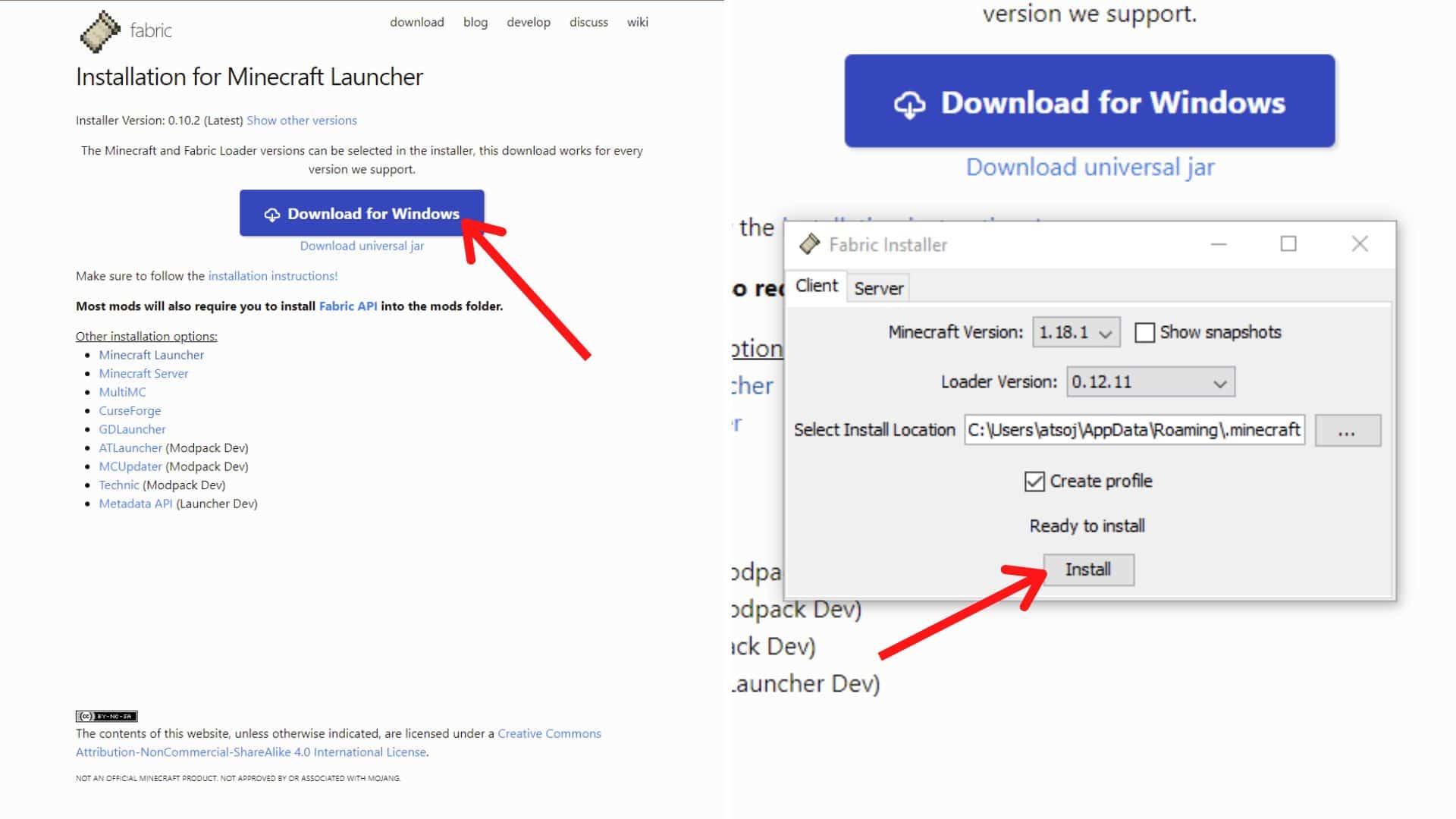The image size is (1456, 819).
Task: Open the installation instructions link
Action: tap(273, 276)
